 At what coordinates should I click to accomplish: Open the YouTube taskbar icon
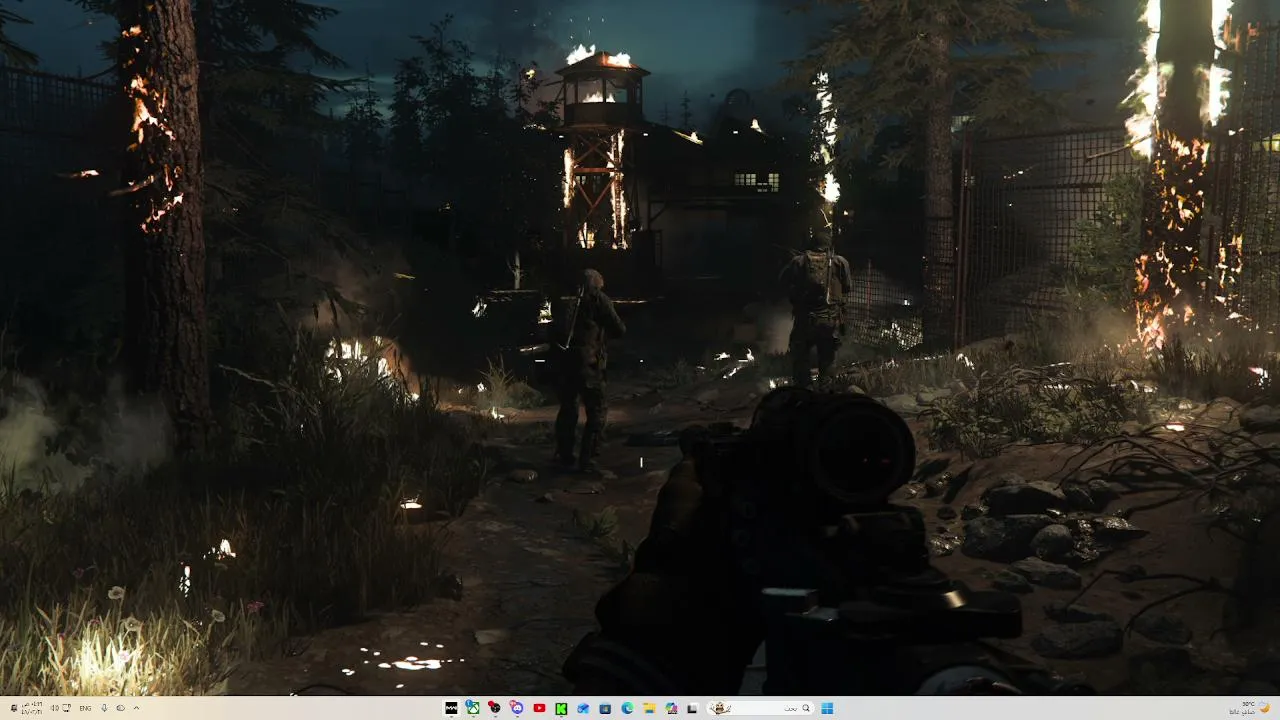point(539,708)
